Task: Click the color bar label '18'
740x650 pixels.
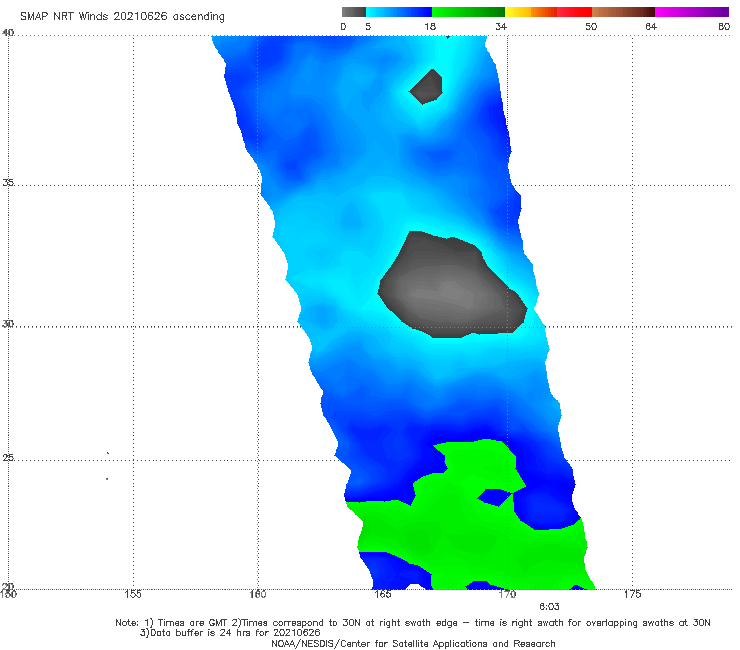Action: point(430,27)
